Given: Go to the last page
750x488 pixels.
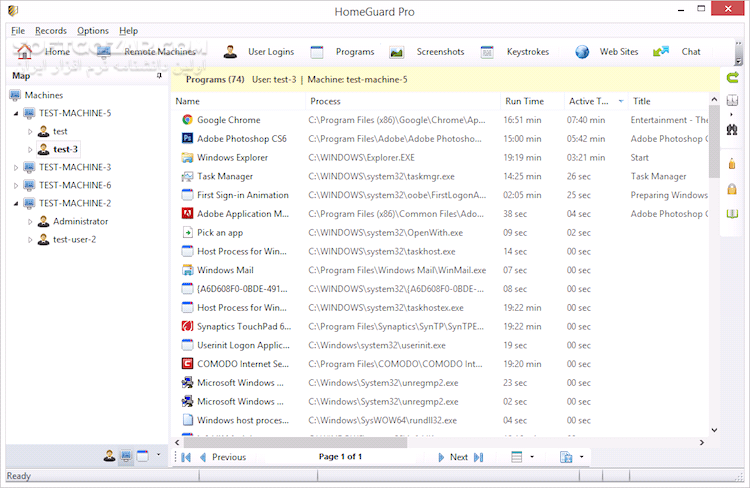Looking at the screenshot, I should point(478,457).
